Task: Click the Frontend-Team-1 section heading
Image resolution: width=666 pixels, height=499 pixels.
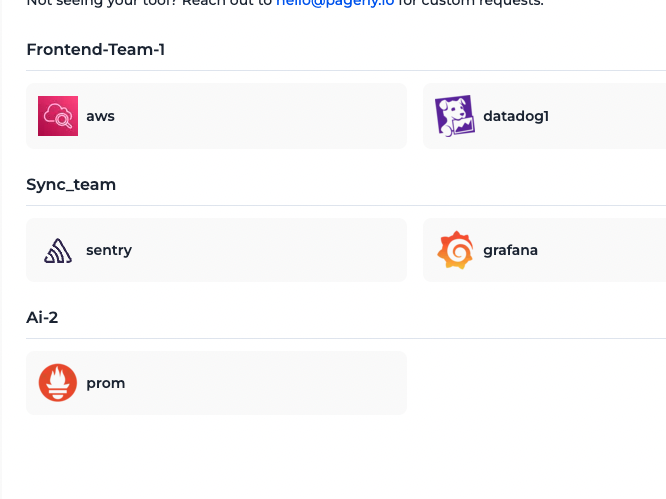Action: click(96, 50)
